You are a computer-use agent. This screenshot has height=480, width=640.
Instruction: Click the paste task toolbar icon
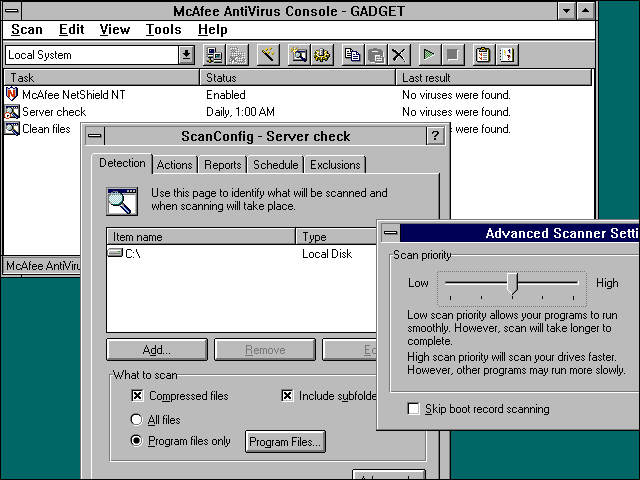click(x=376, y=55)
